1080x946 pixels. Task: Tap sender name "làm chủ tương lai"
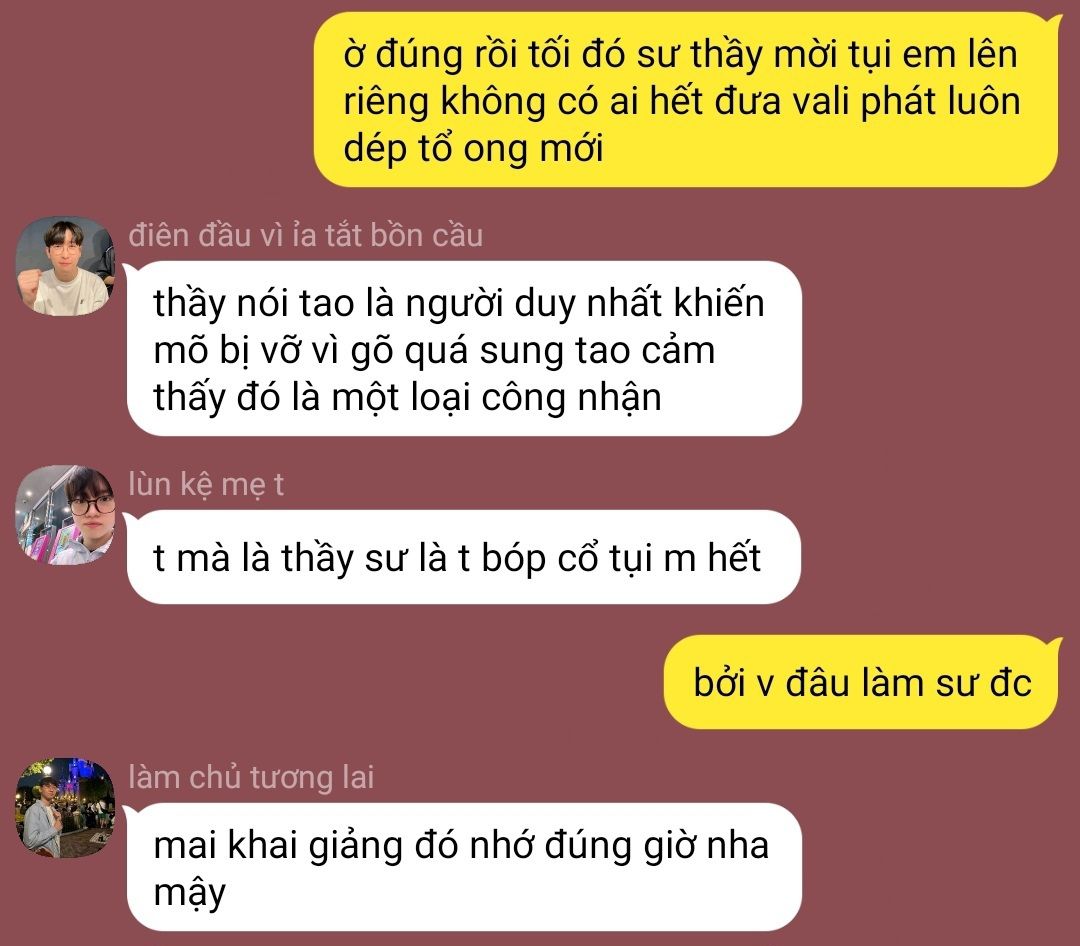tap(251, 777)
